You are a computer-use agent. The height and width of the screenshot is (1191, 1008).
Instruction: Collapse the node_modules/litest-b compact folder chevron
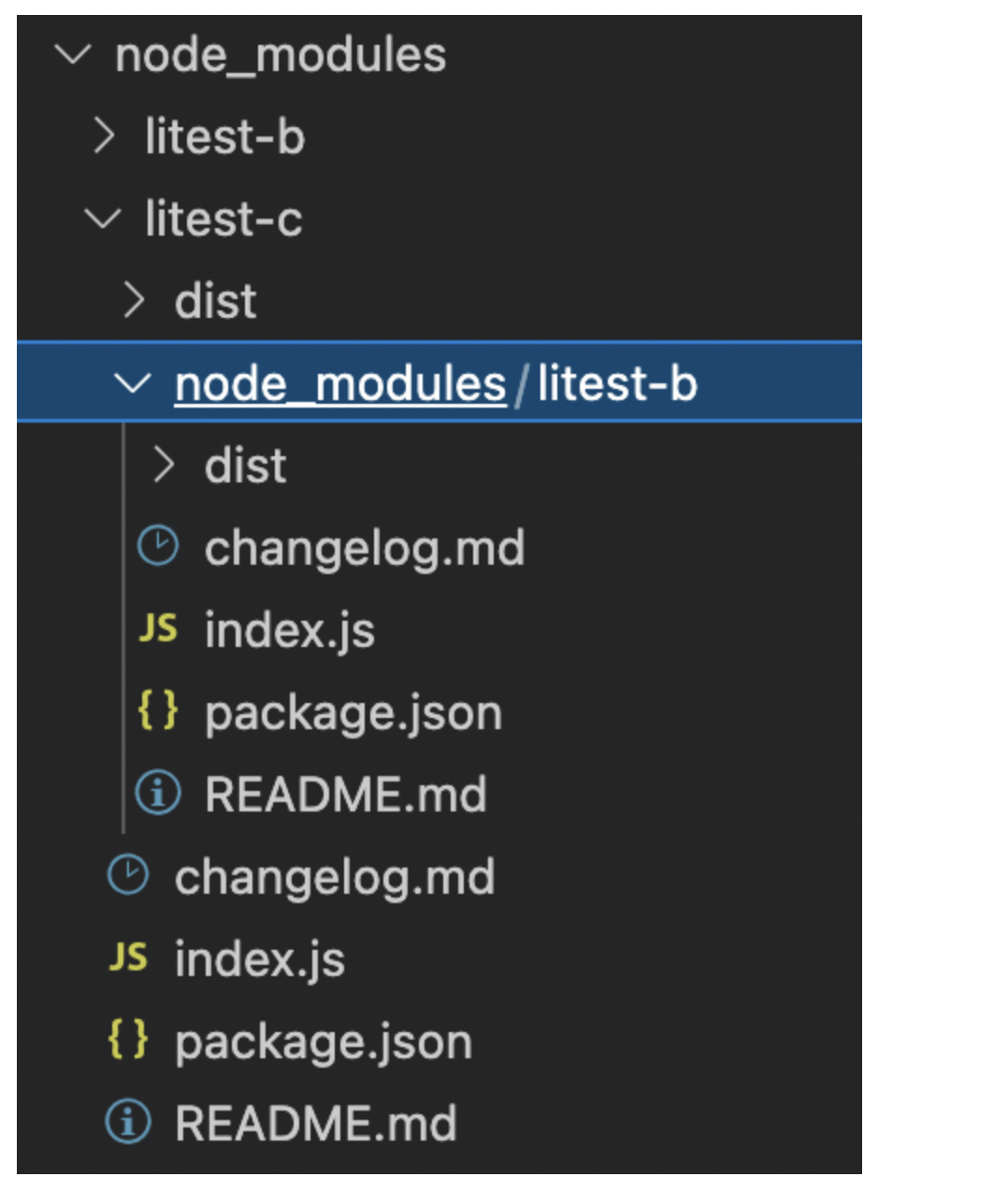[x=133, y=383]
